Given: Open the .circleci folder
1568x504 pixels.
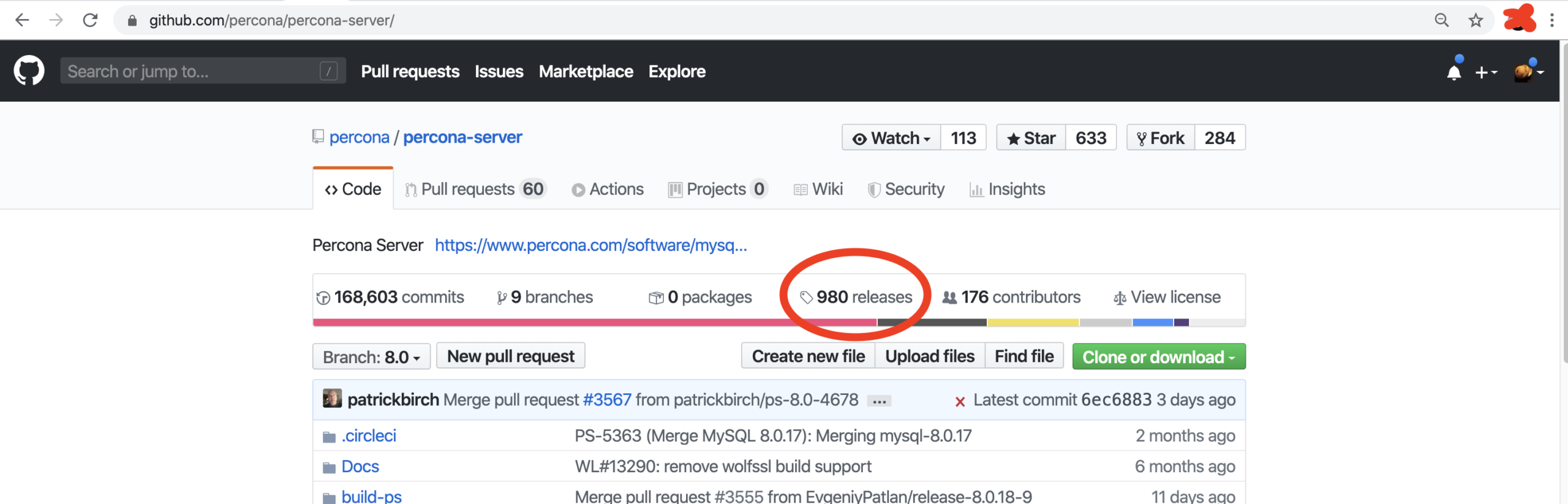Looking at the screenshot, I should pyautogui.click(x=369, y=435).
